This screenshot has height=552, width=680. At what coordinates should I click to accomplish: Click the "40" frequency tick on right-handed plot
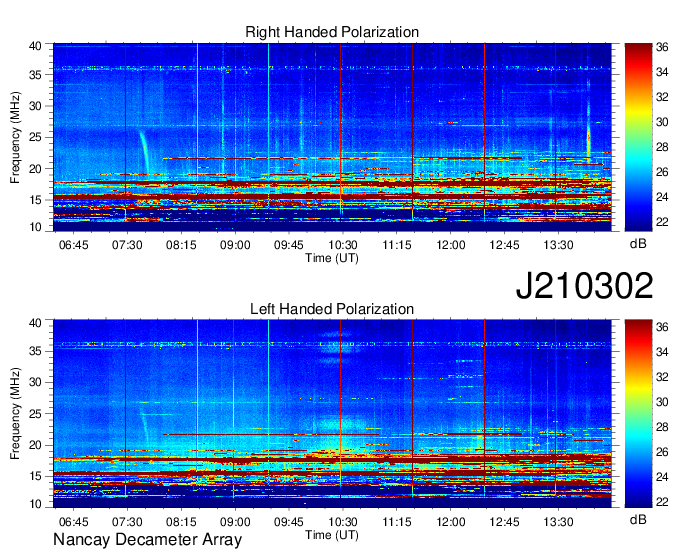(x=36, y=46)
